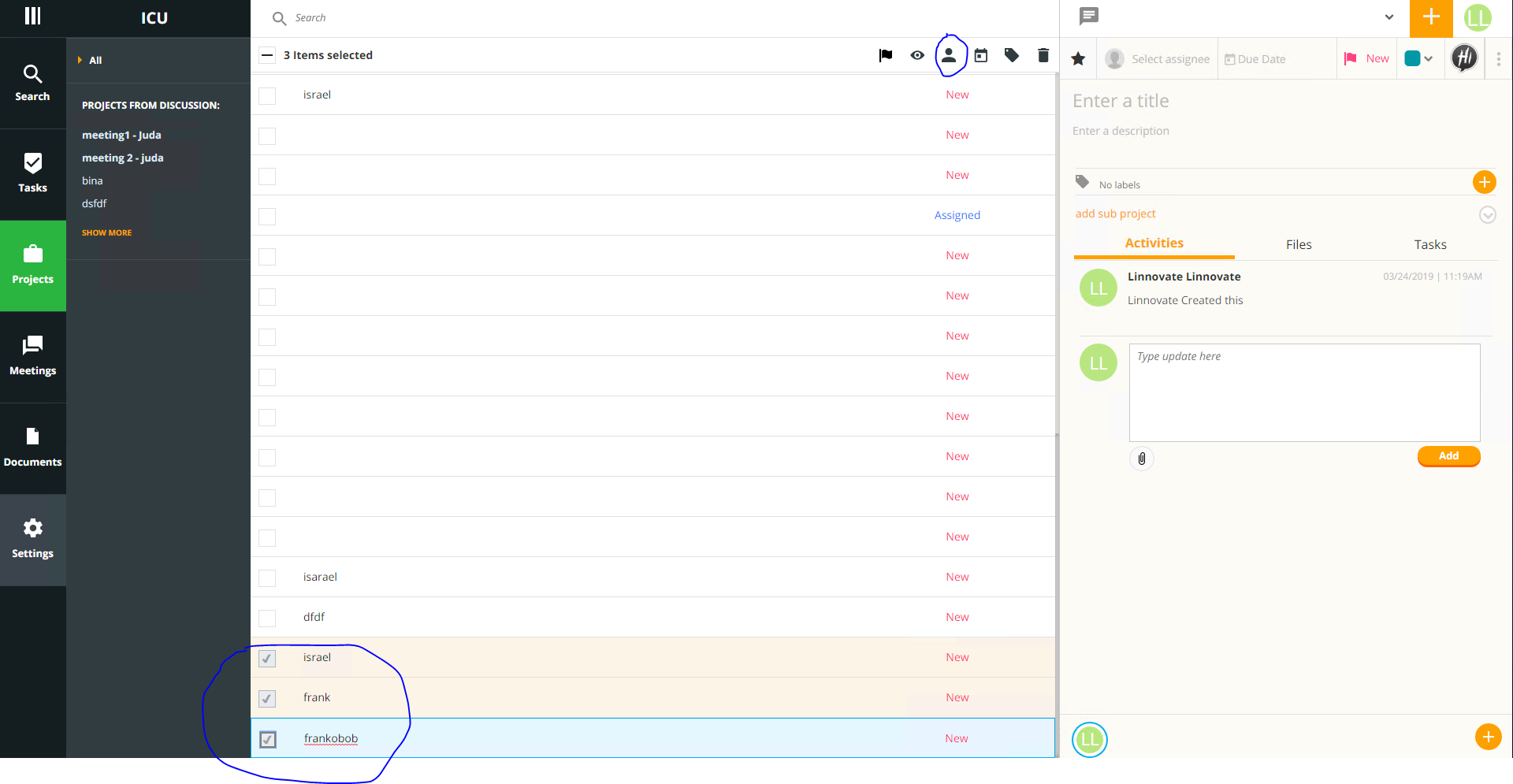The height and width of the screenshot is (784, 1513).
Task: Open the meeting1 - Juda project
Action: click(121, 136)
